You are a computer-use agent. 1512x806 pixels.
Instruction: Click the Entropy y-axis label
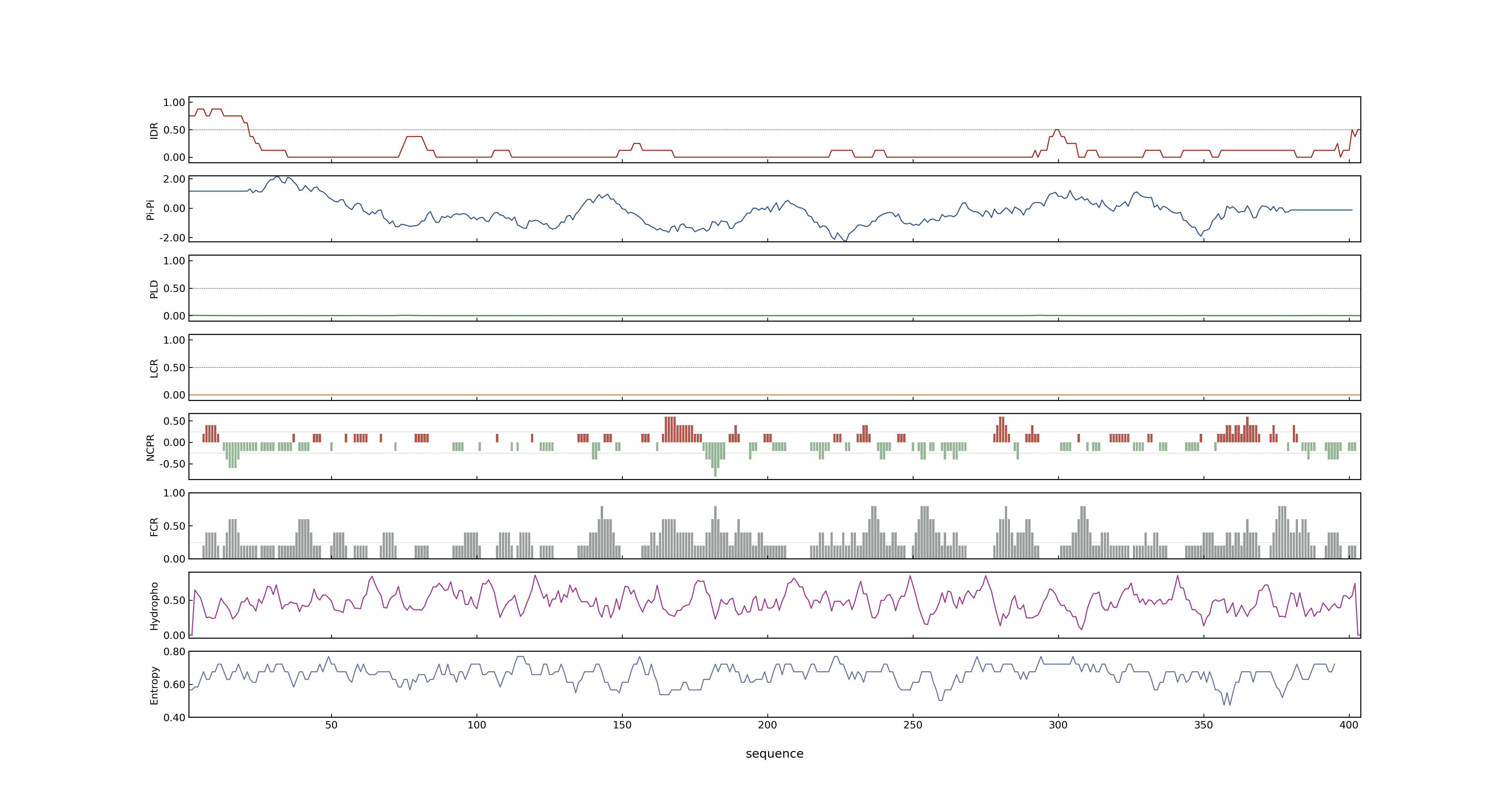pyautogui.click(x=154, y=685)
